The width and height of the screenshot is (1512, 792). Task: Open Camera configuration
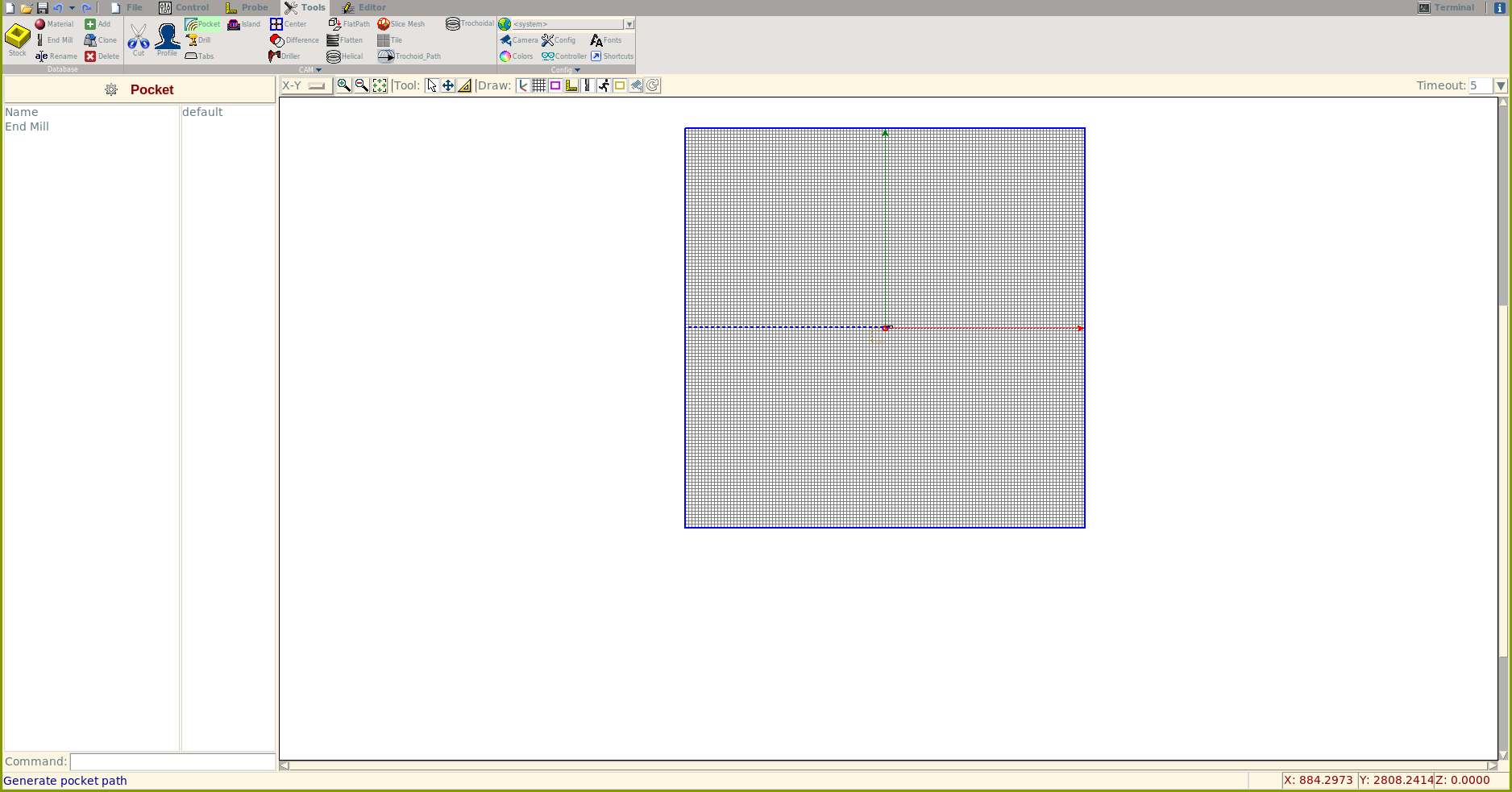518,40
